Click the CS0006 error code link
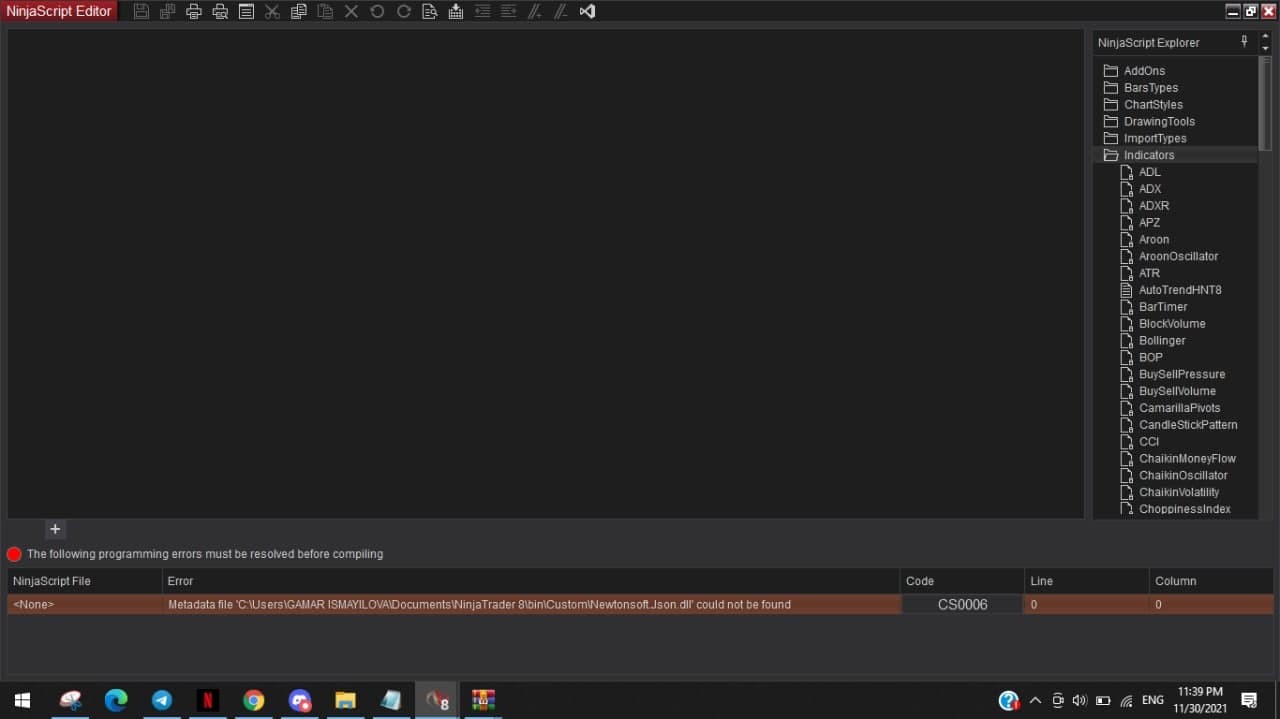This screenshot has width=1280, height=719. [x=962, y=604]
